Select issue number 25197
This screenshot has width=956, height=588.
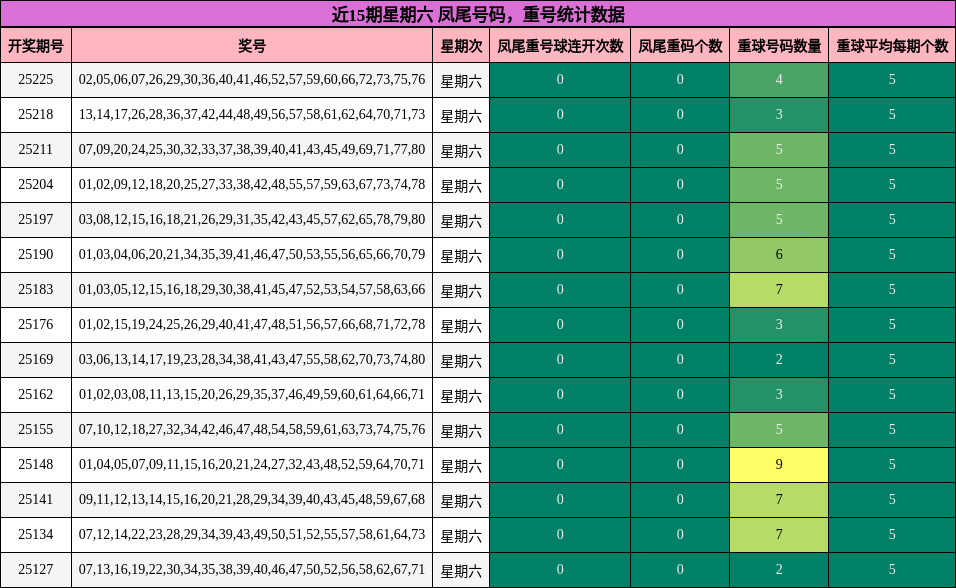click(35, 219)
